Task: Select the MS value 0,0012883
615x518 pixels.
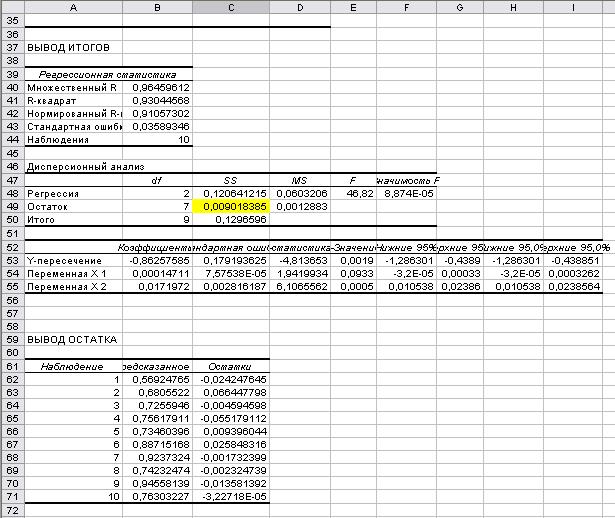Action: (x=300, y=207)
